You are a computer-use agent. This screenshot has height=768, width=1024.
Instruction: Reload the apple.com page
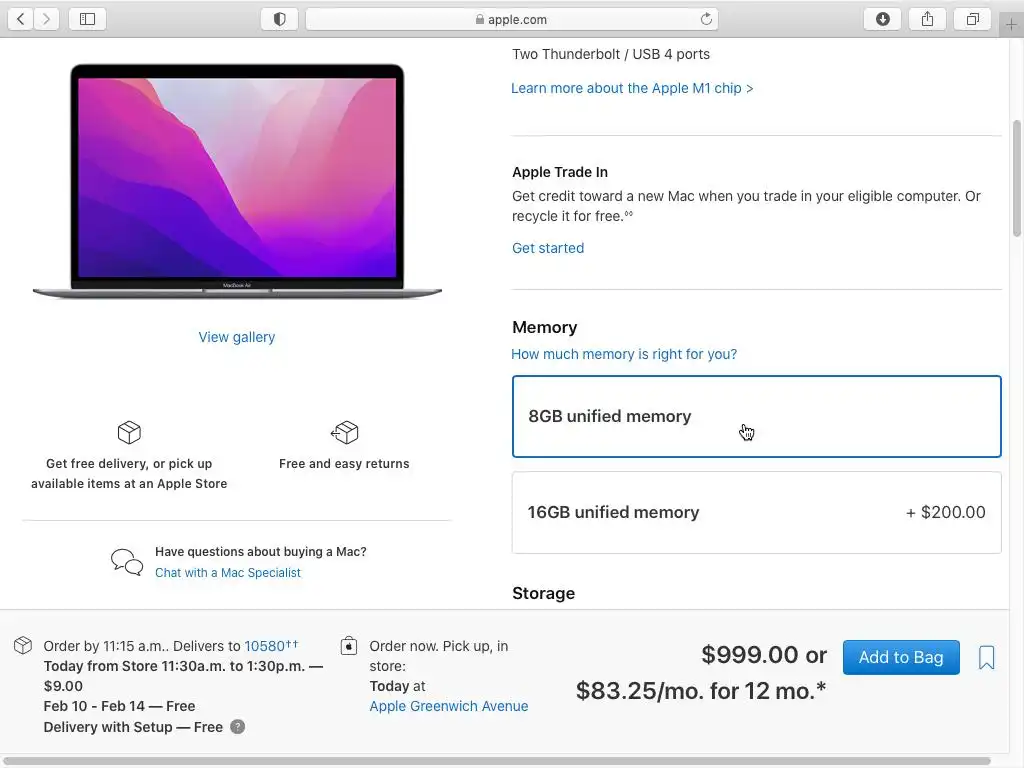pyautogui.click(x=706, y=19)
